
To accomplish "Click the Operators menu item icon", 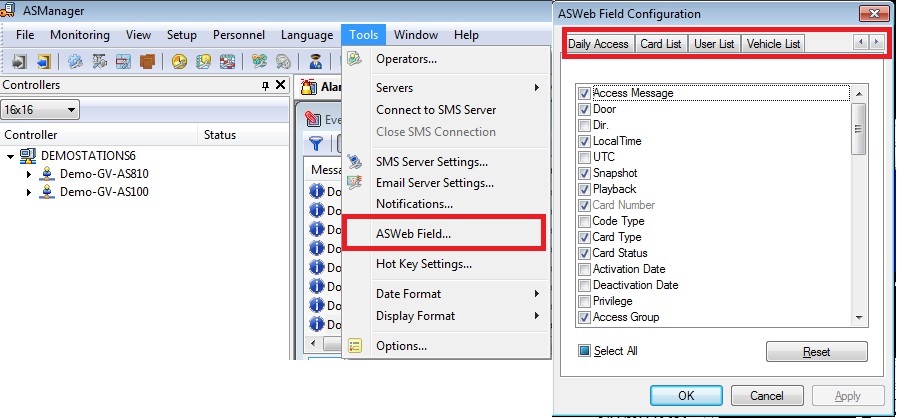I will [x=355, y=58].
